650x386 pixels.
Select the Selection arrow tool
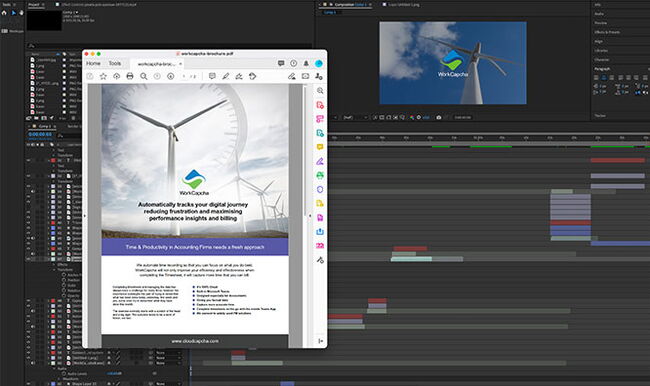[13, 13]
